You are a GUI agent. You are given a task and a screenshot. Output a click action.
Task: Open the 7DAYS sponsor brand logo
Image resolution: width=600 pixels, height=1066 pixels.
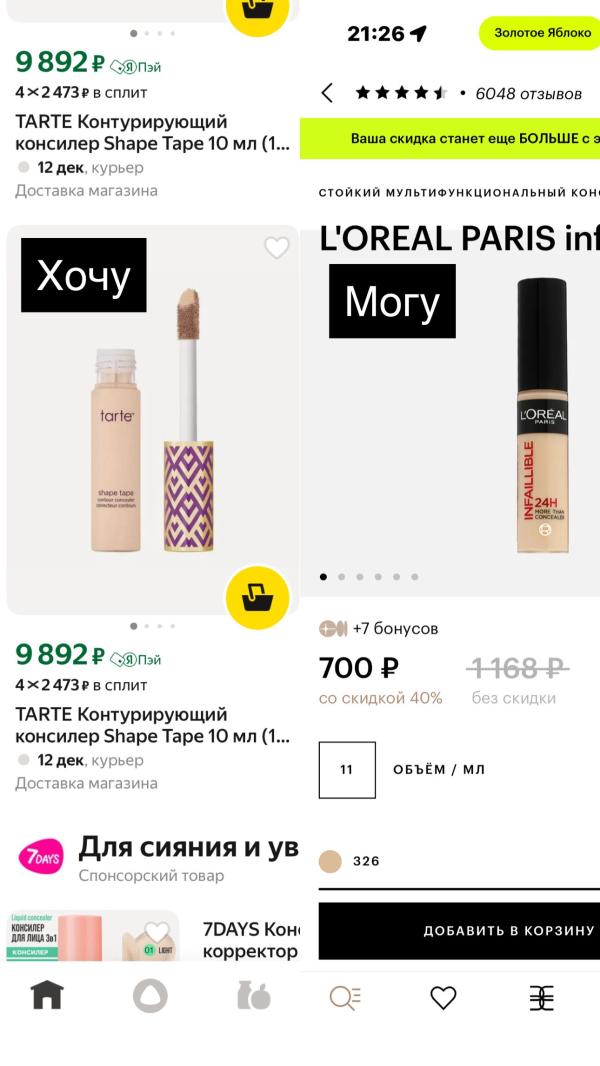[41, 857]
